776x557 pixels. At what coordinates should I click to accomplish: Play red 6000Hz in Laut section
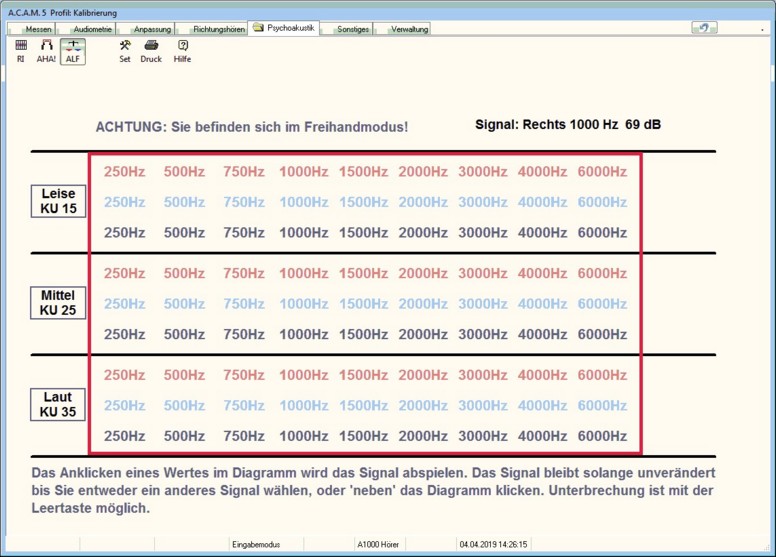click(602, 375)
